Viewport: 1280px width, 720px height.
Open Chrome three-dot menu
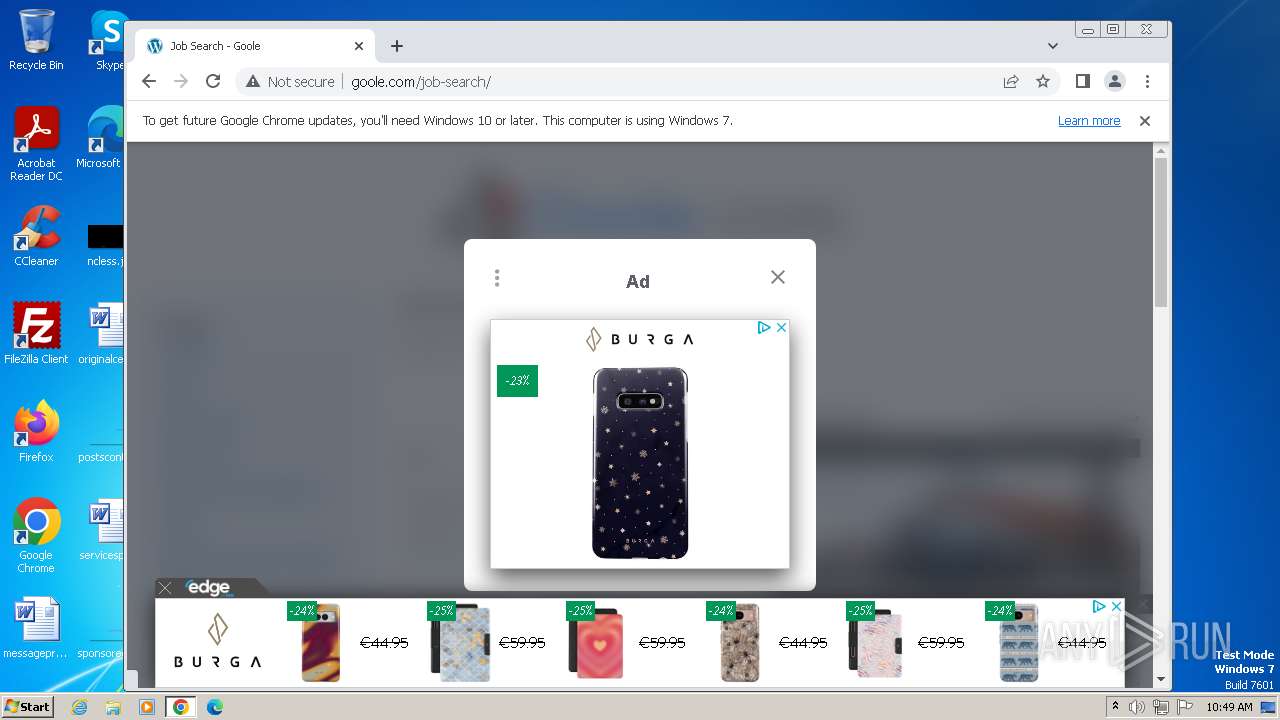point(1147,82)
